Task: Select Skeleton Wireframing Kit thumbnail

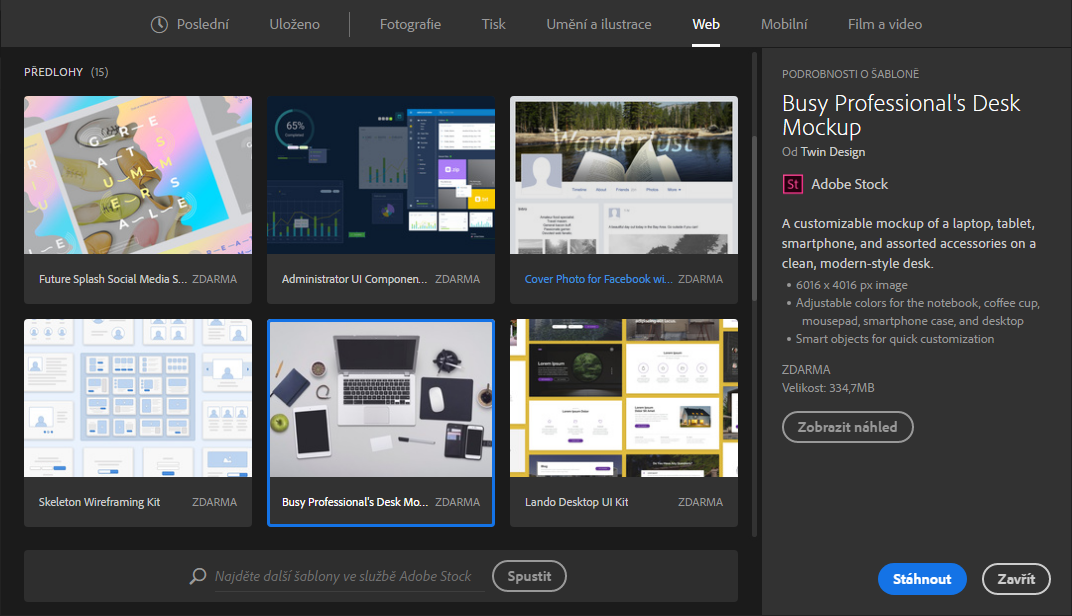Action: 138,398
